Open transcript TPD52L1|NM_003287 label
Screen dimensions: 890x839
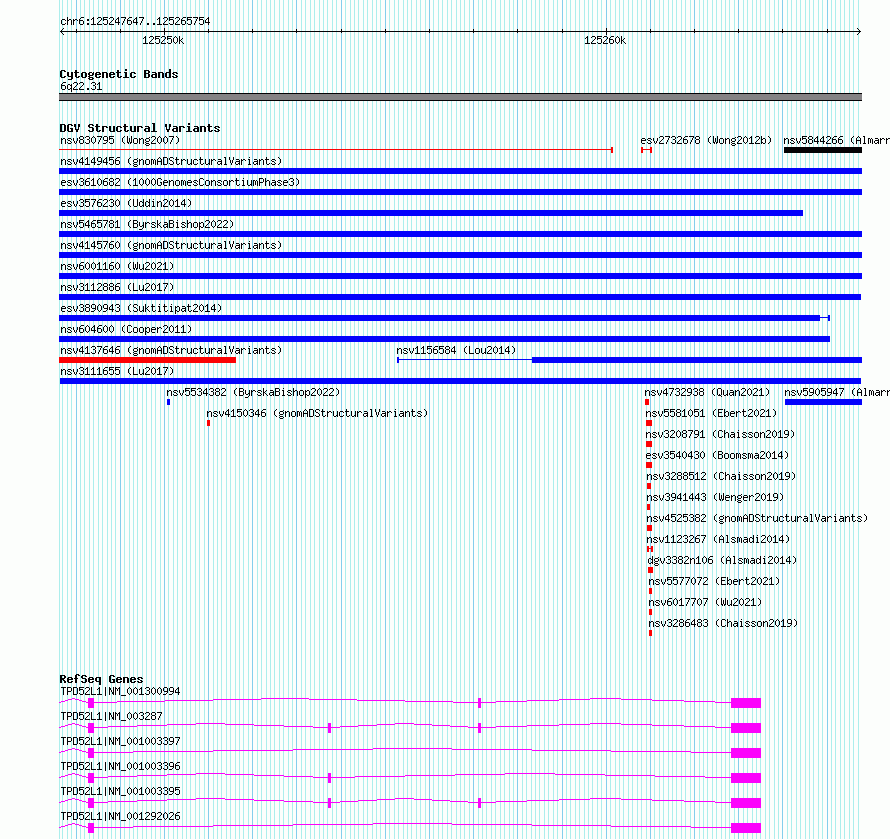(x=111, y=716)
